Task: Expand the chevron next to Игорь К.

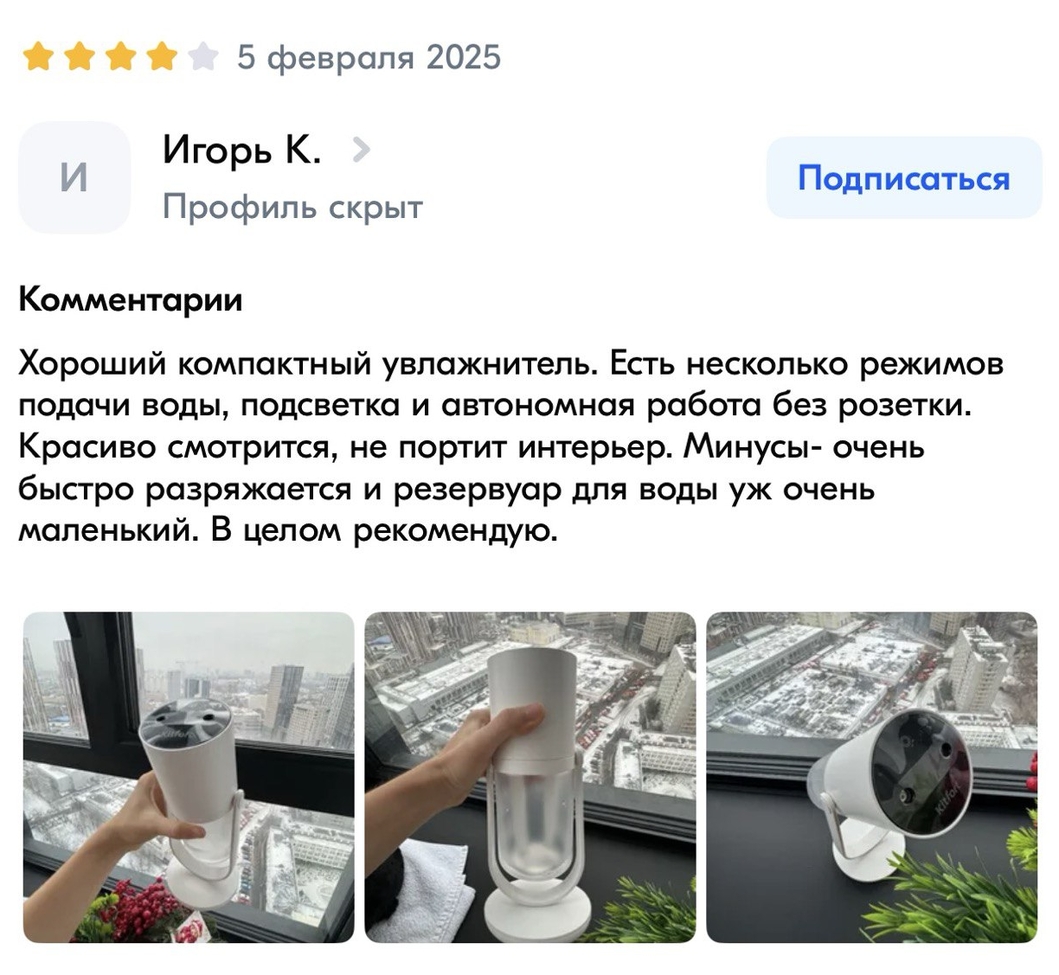Action: click(361, 150)
